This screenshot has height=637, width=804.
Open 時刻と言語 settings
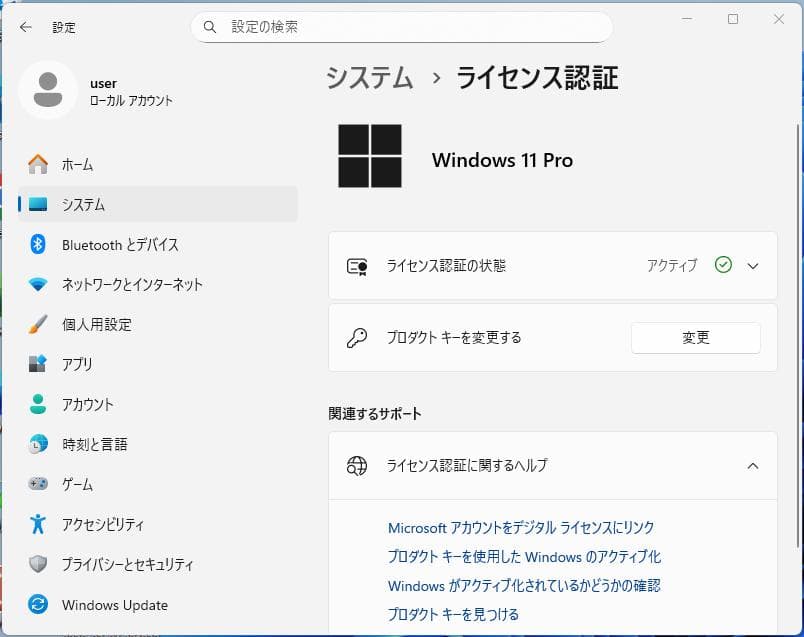coord(37,444)
